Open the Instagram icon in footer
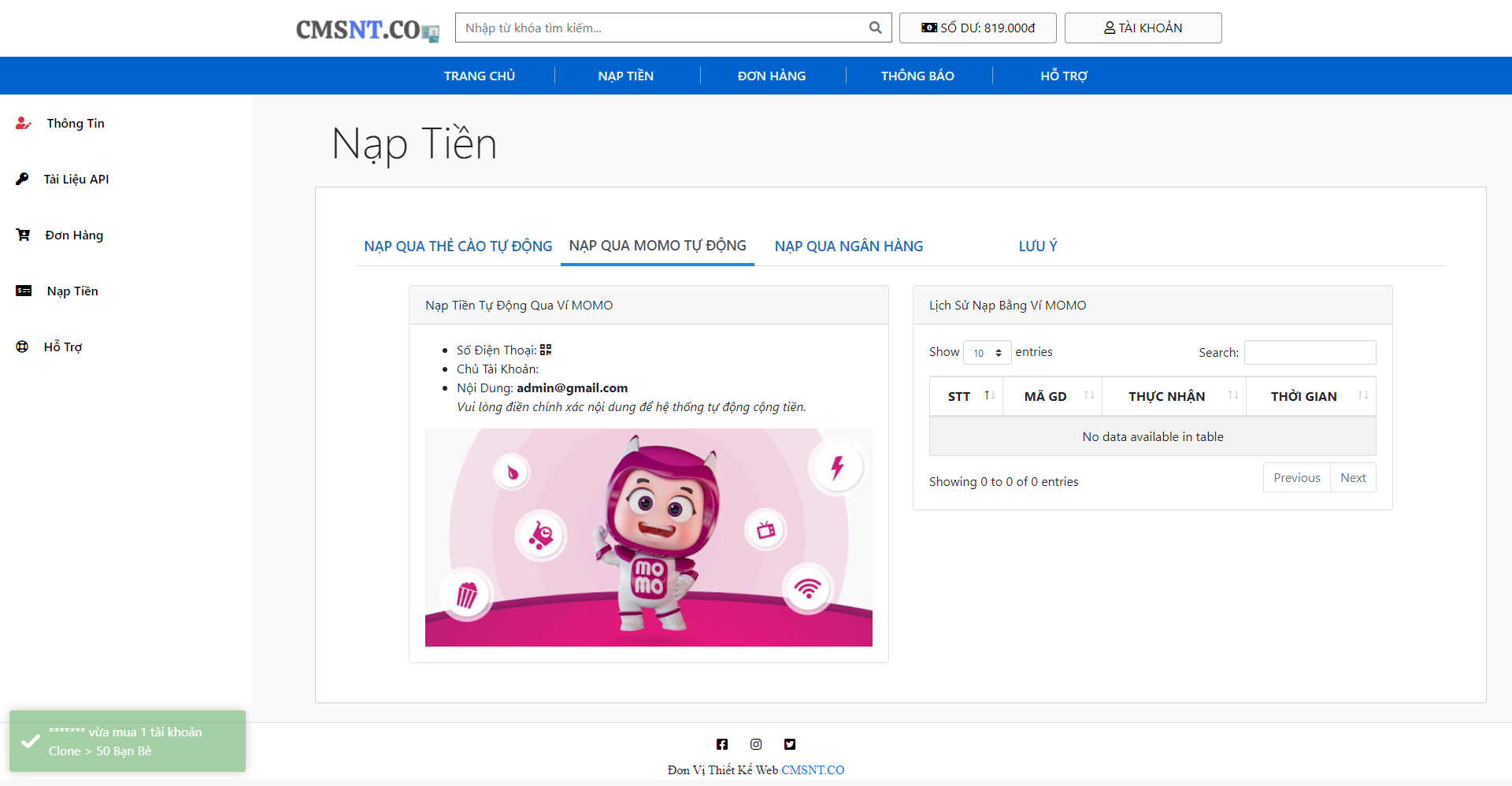The height and width of the screenshot is (786, 1512). click(x=756, y=744)
